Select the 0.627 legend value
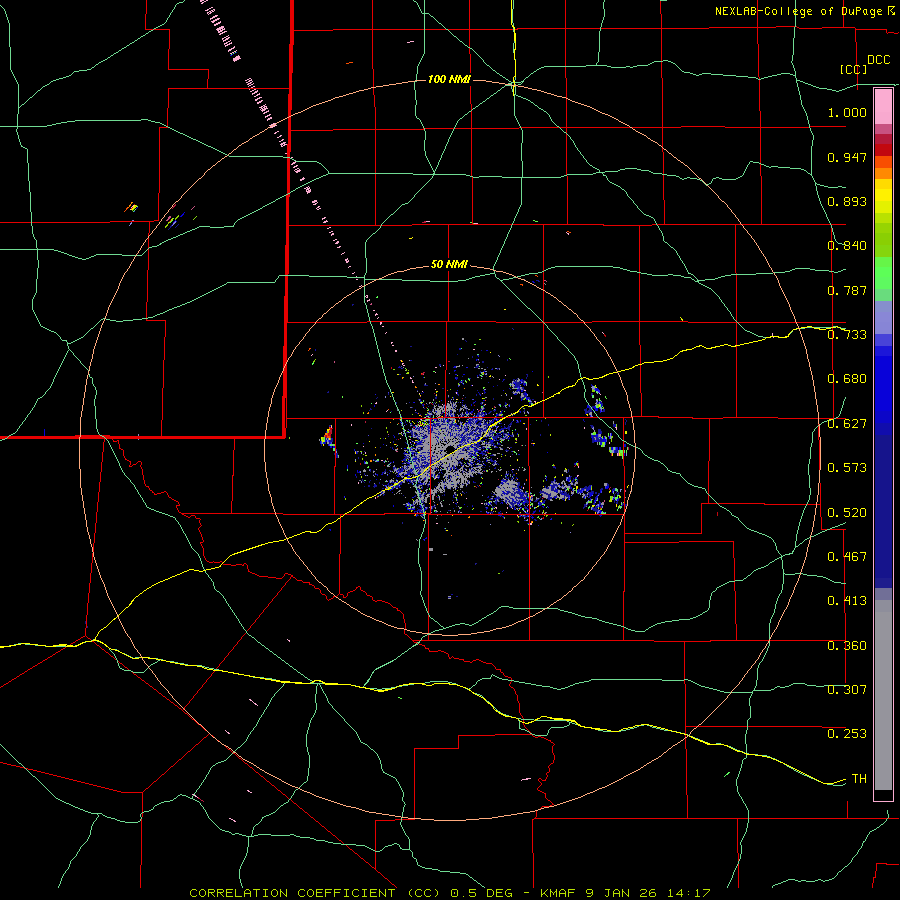The image size is (900, 900). 847,424
